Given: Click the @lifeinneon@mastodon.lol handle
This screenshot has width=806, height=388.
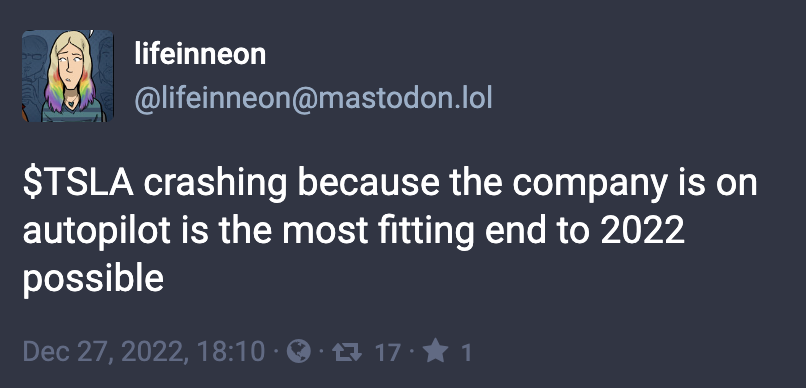Looking at the screenshot, I should (x=313, y=98).
